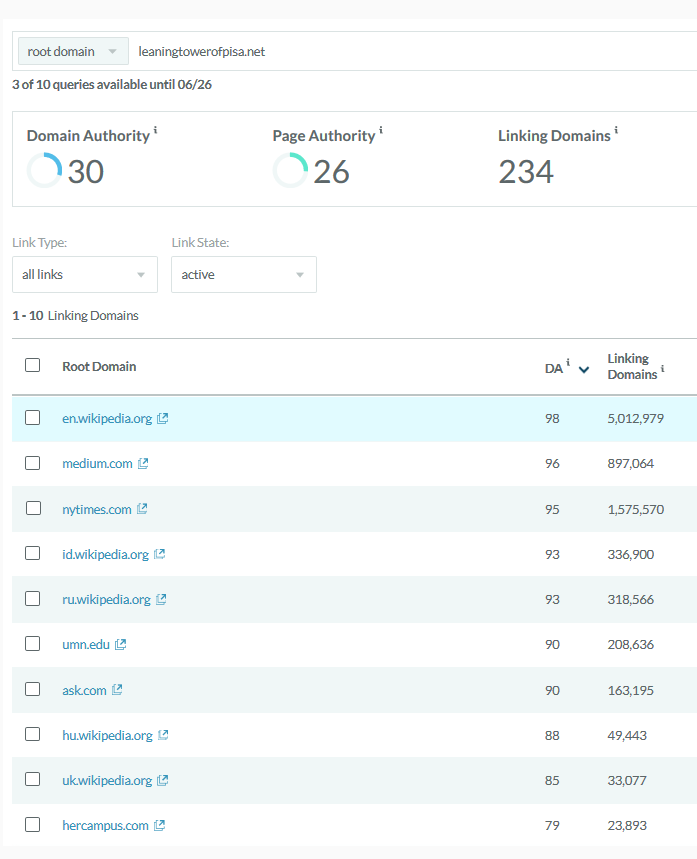Image resolution: width=697 pixels, height=859 pixels.
Task: Click the DA value 79 for hercampus.com
Action: click(x=552, y=826)
